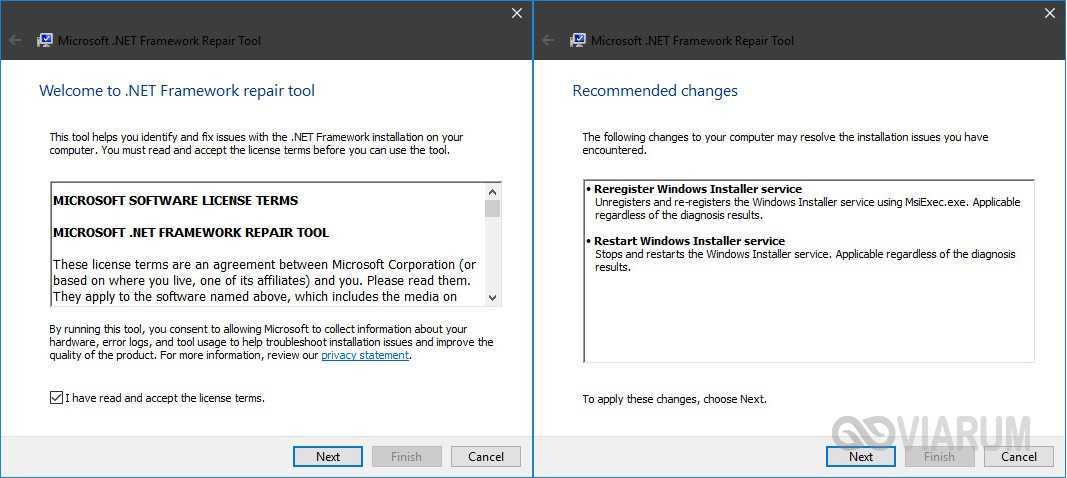Click 'Unregisters and re-registers' description text
The width and height of the screenshot is (1067, 478).
tap(808, 208)
